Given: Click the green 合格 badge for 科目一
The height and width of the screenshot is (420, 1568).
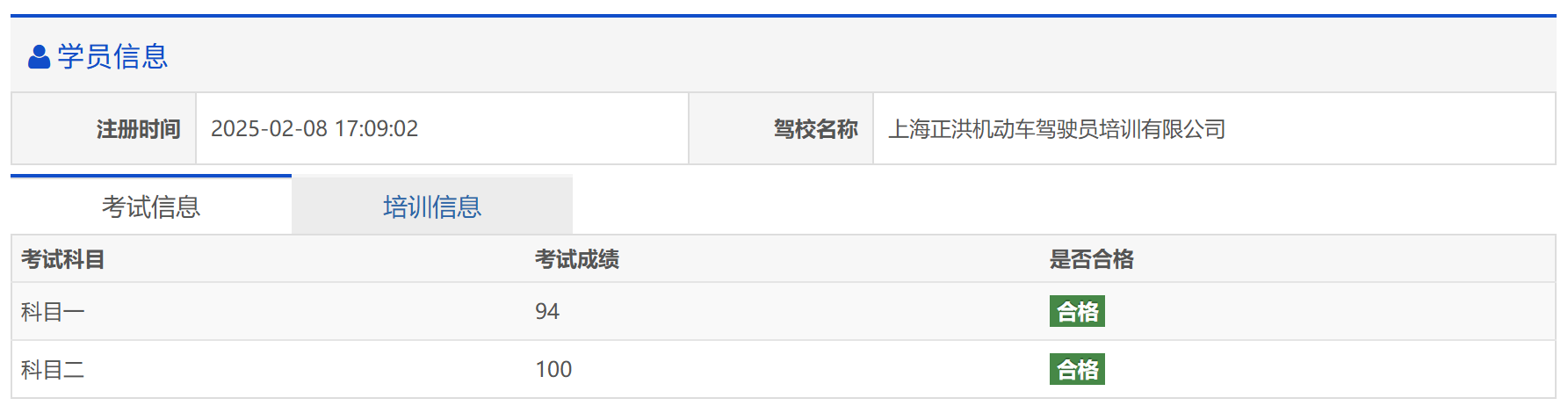Looking at the screenshot, I should 1077,312.
